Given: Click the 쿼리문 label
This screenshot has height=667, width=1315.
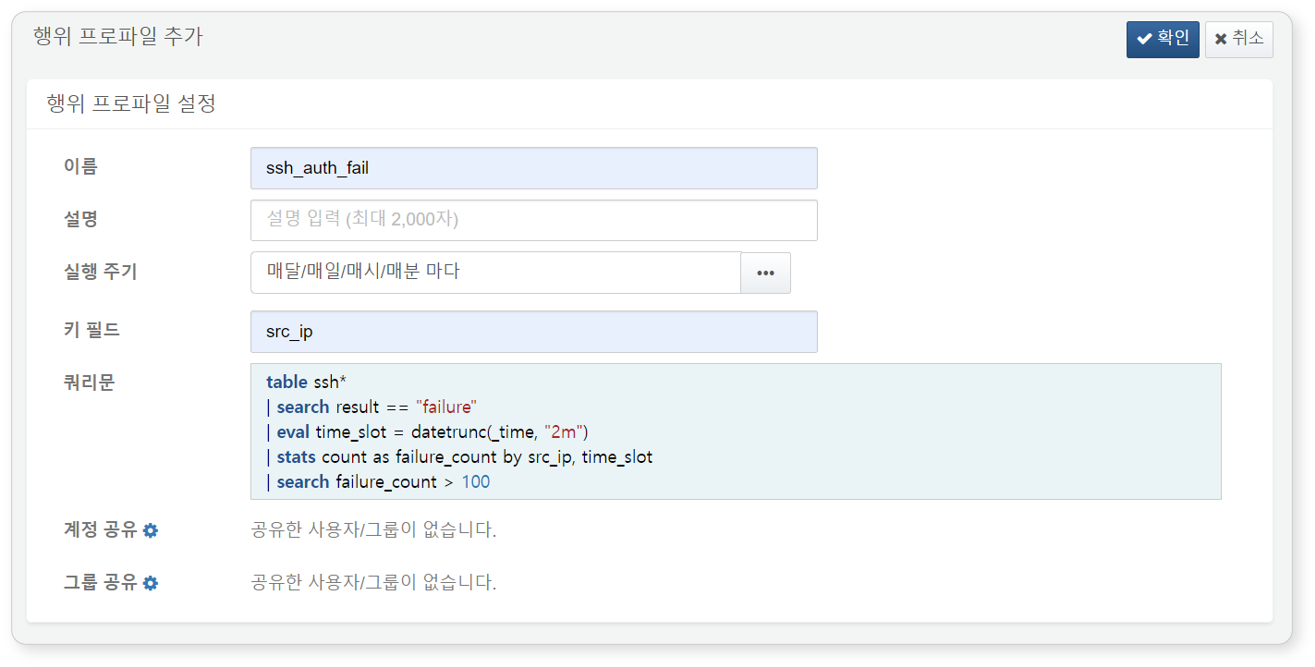Looking at the screenshot, I should coord(90,382).
